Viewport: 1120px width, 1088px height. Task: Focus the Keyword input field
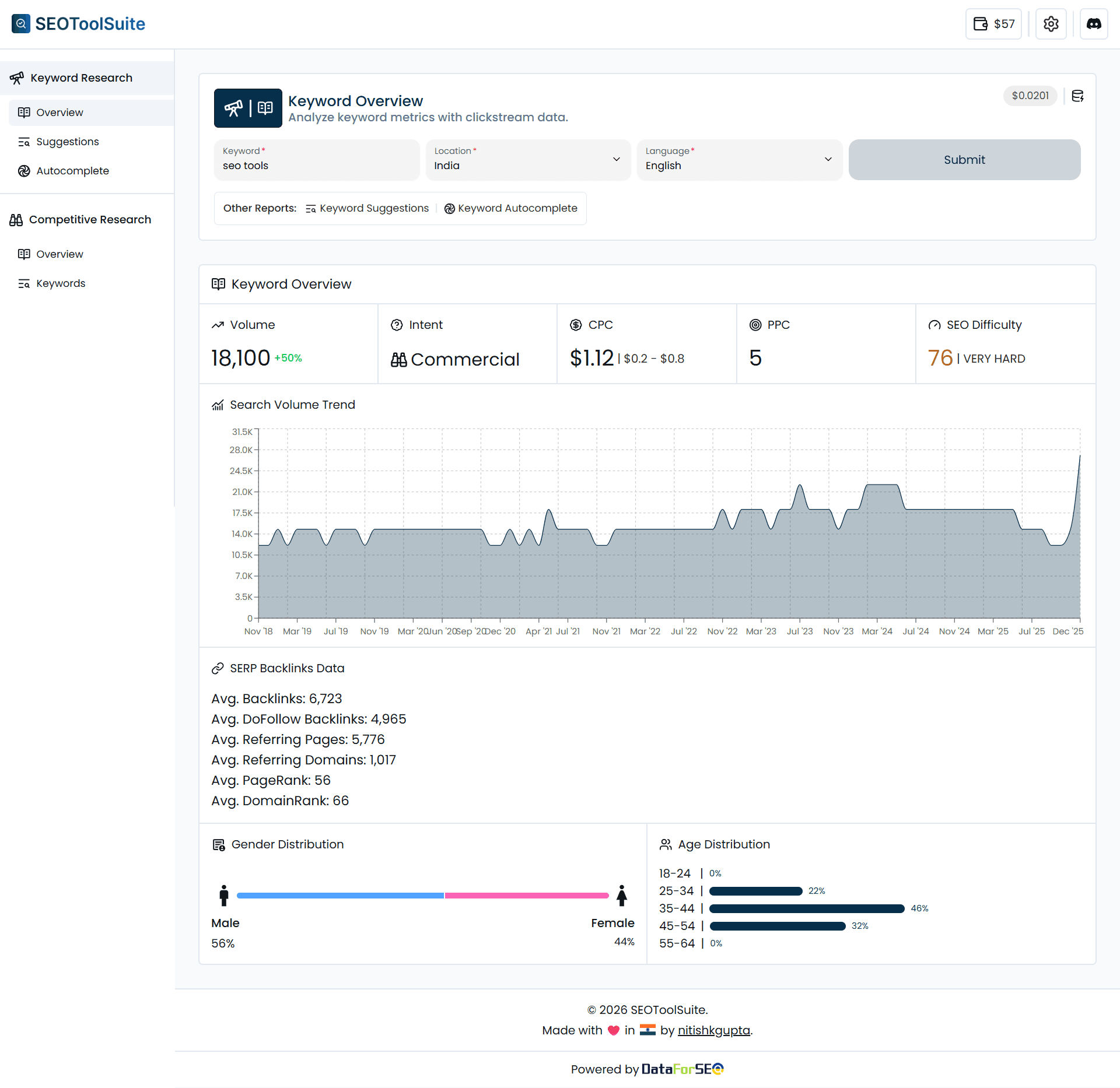(x=317, y=160)
